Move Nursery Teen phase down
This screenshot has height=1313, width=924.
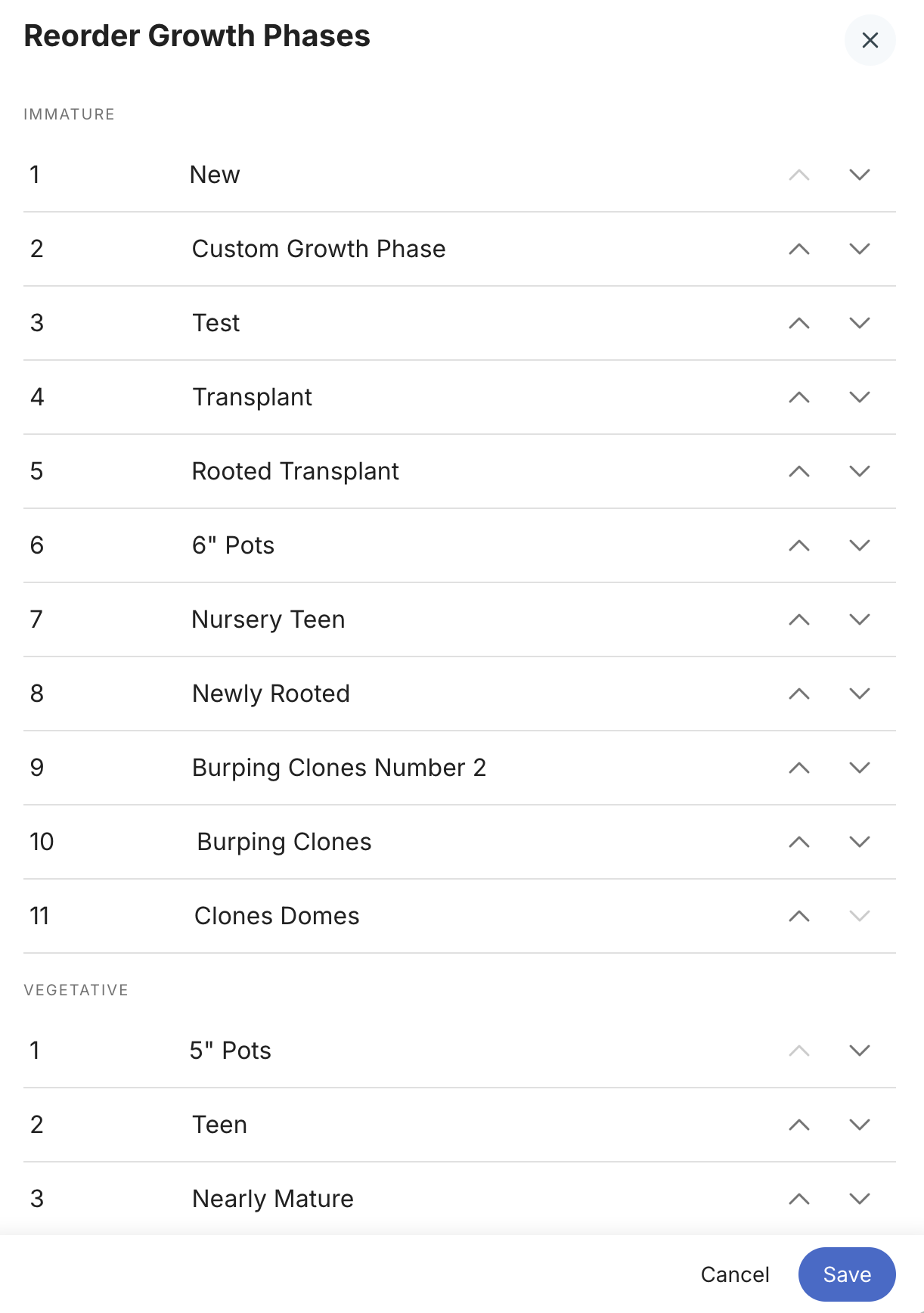[860, 619]
